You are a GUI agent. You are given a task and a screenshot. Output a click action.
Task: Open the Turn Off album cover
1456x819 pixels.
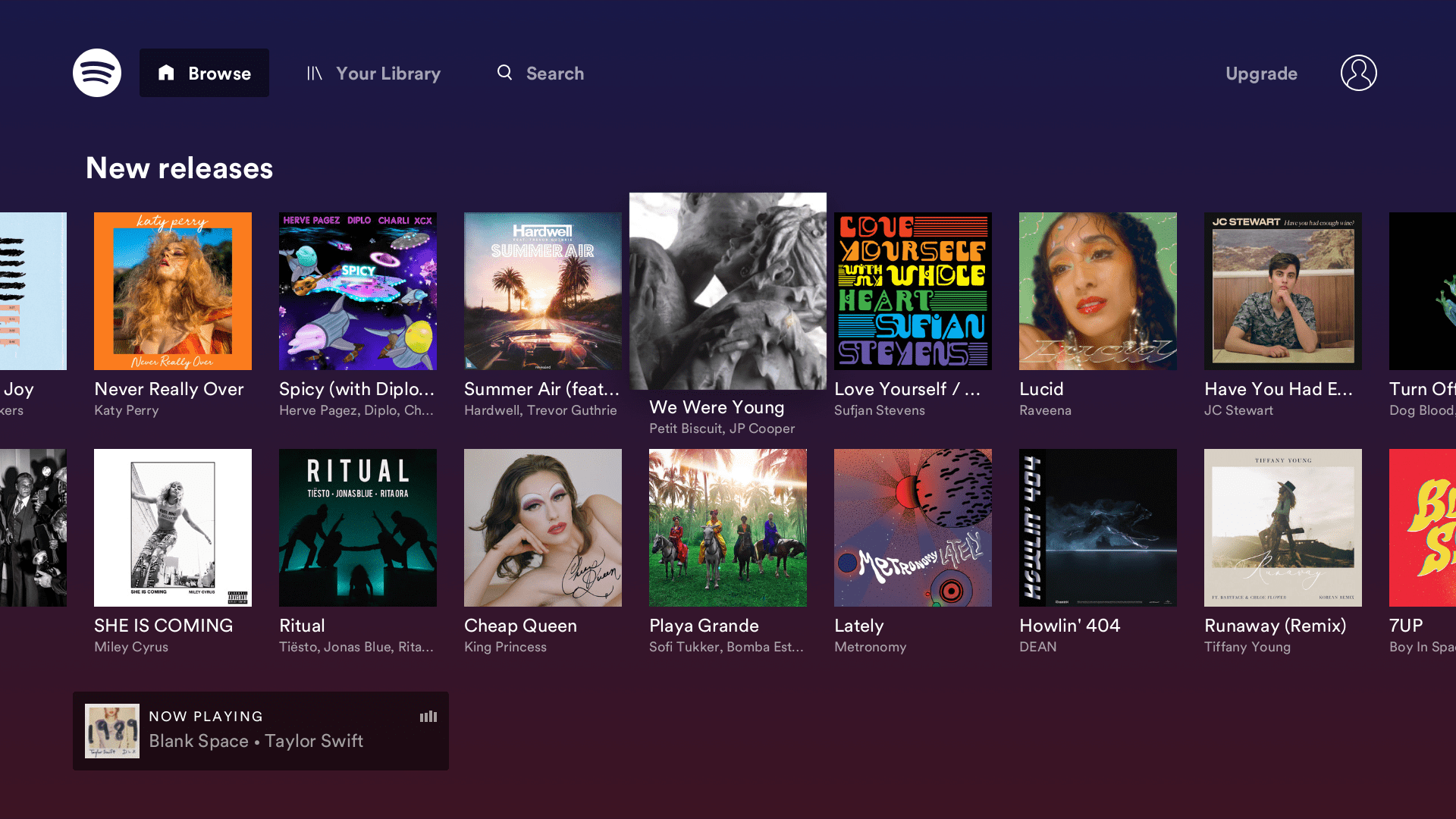pyautogui.click(x=1423, y=291)
